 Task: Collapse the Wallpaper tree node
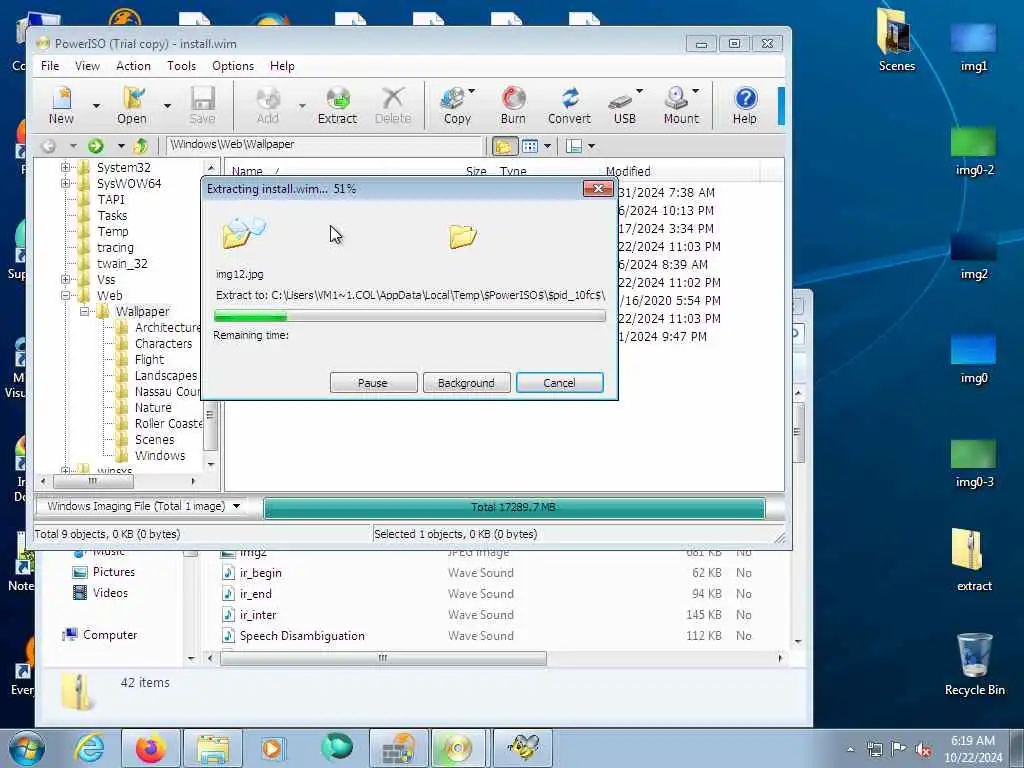pos(84,312)
